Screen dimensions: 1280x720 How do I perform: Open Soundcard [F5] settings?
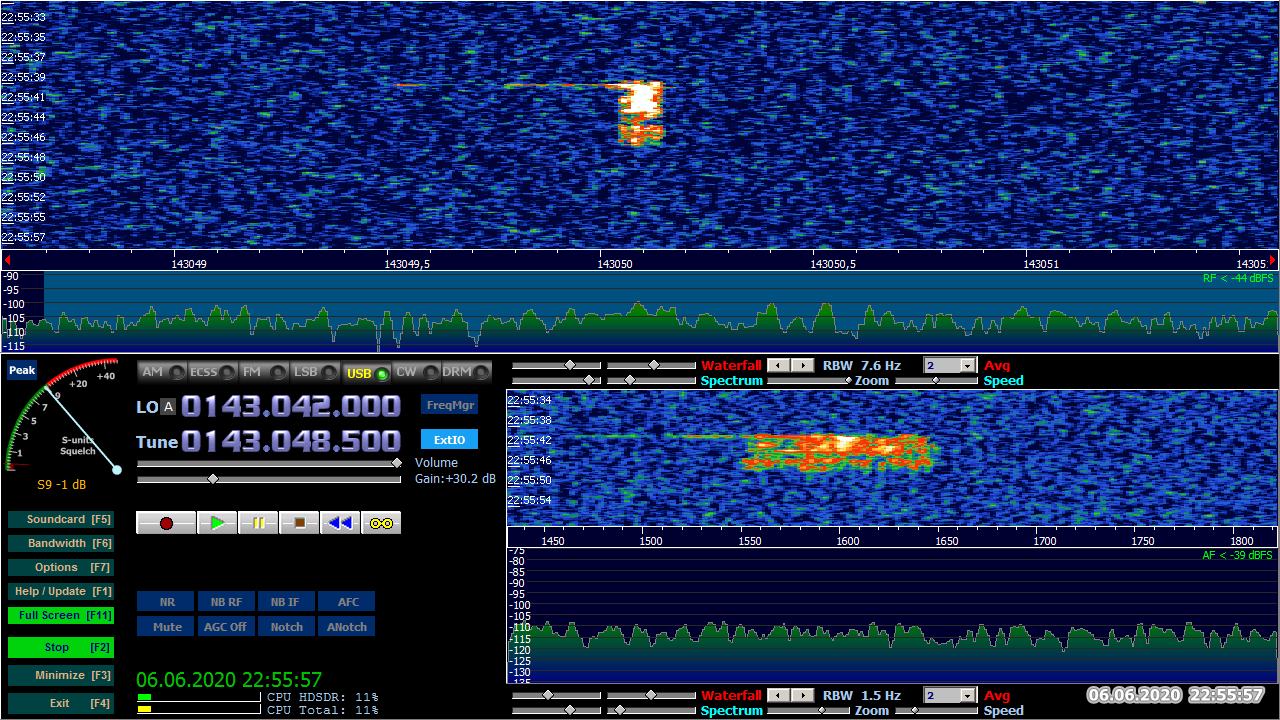click(60, 520)
